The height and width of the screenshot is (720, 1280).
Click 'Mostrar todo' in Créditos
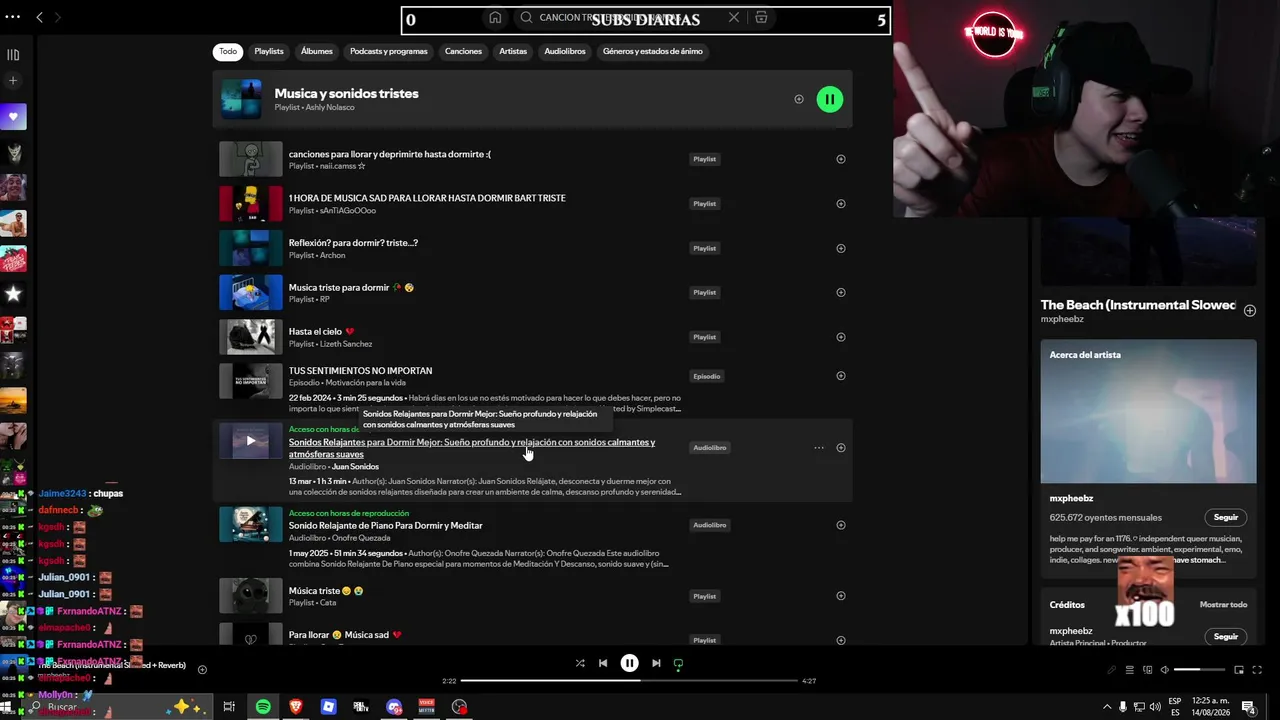tap(1223, 605)
